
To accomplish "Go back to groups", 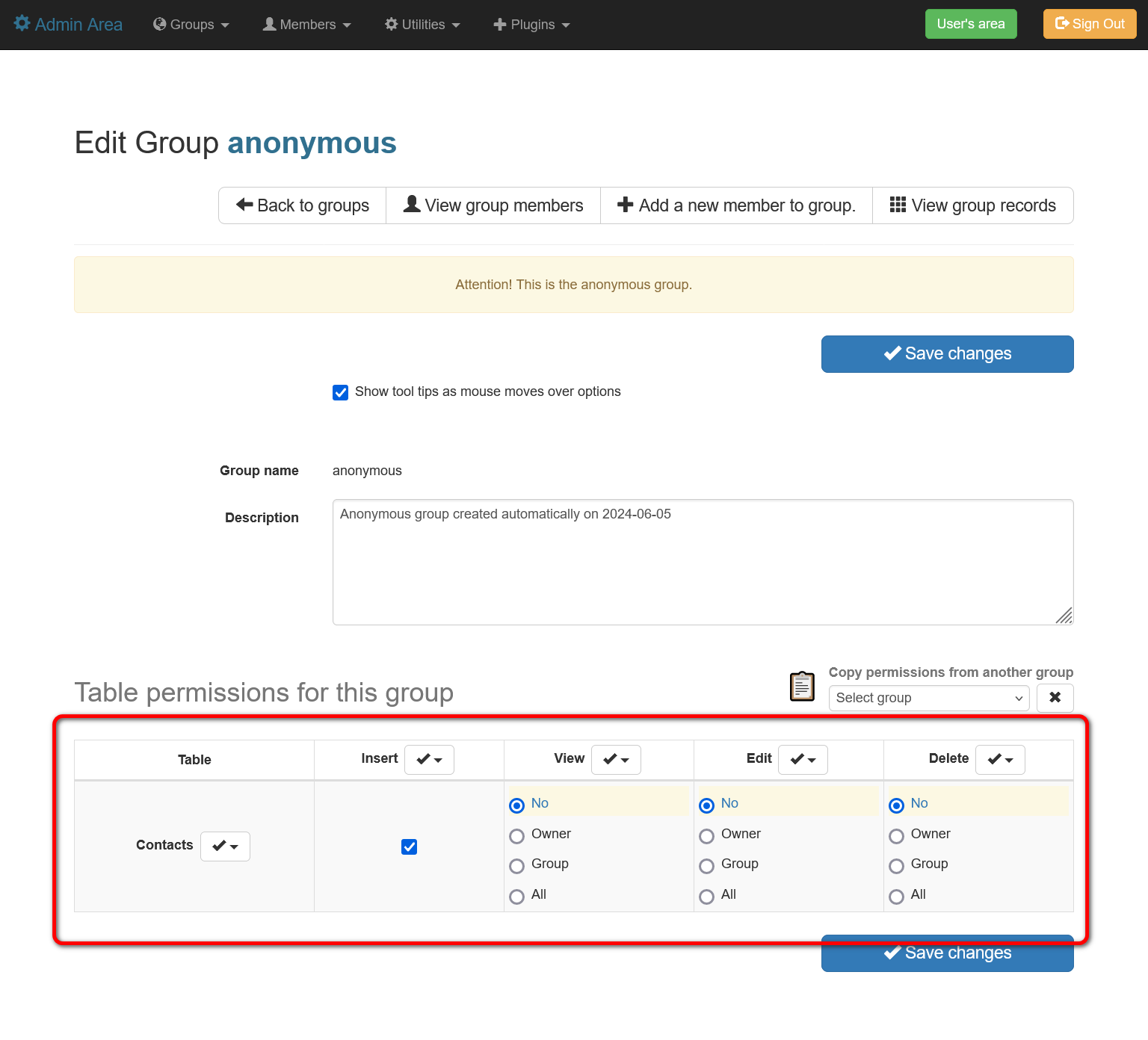I will (x=303, y=205).
